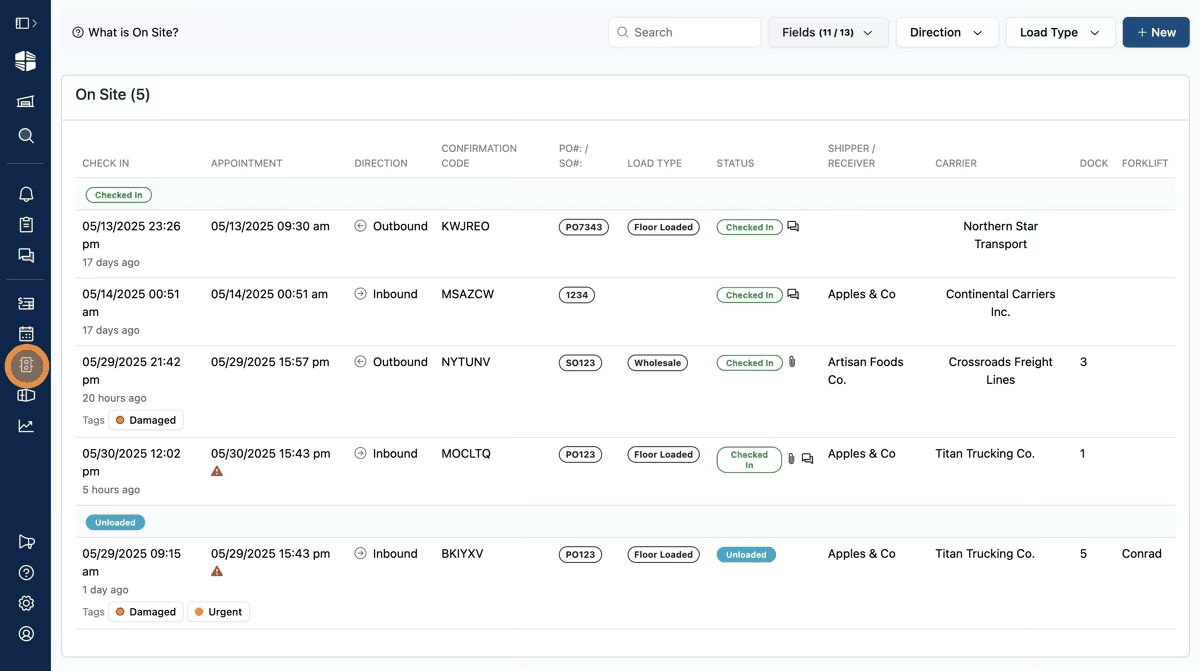Select forklift operator Conrad
The width and height of the screenshot is (1200, 671).
pos(1142,553)
